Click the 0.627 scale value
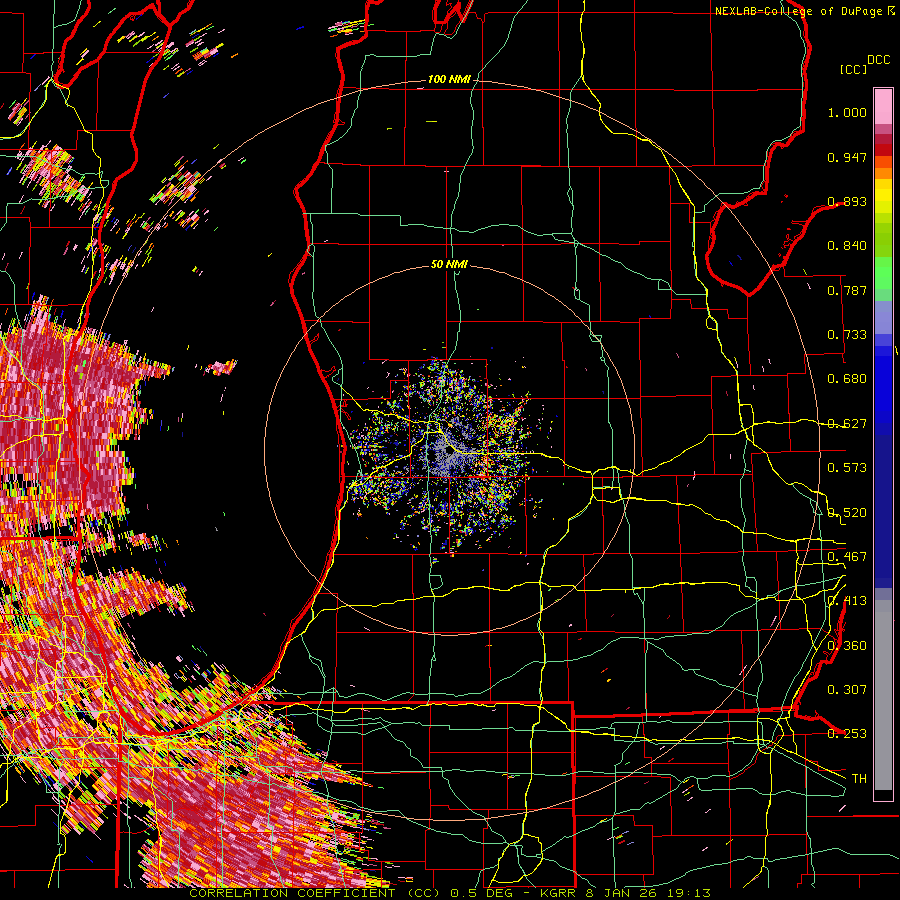 (847, 424)
